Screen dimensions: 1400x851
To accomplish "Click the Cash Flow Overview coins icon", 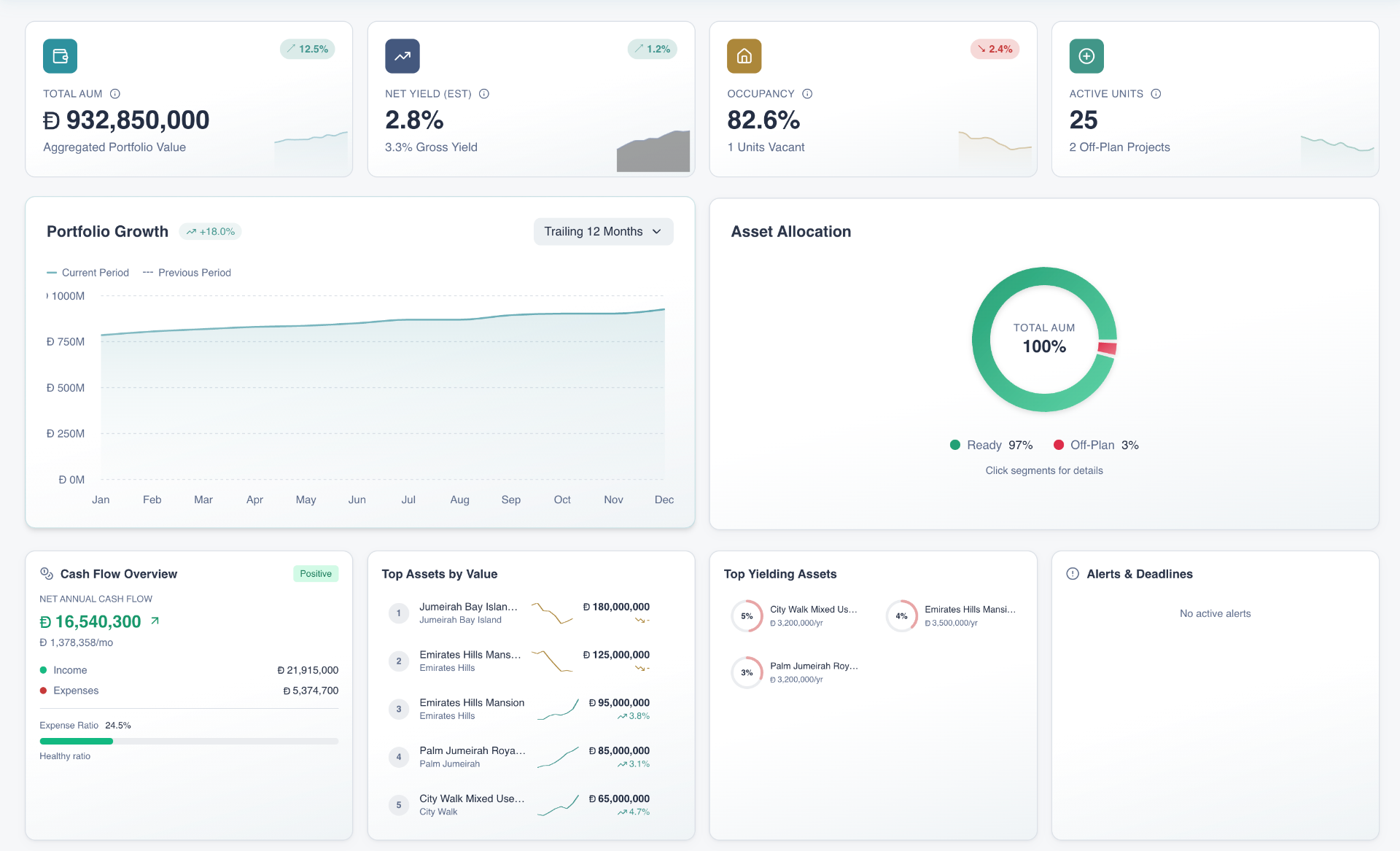I will (47, 574).
